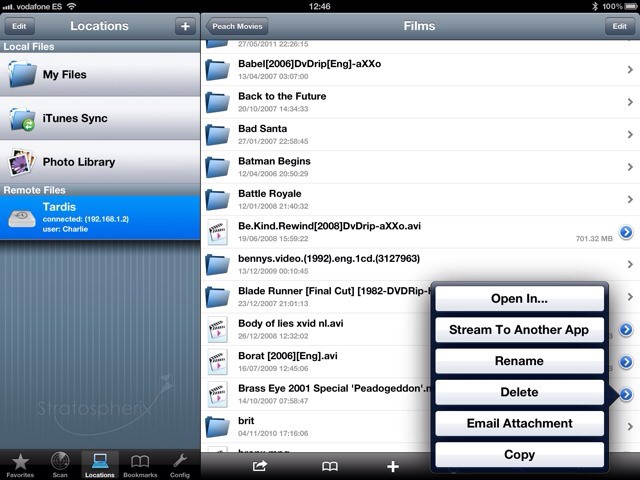Screen dimensions: 640x480
Task: Select 'Battle Royale' title text
Action: click(x=270, y=193)
